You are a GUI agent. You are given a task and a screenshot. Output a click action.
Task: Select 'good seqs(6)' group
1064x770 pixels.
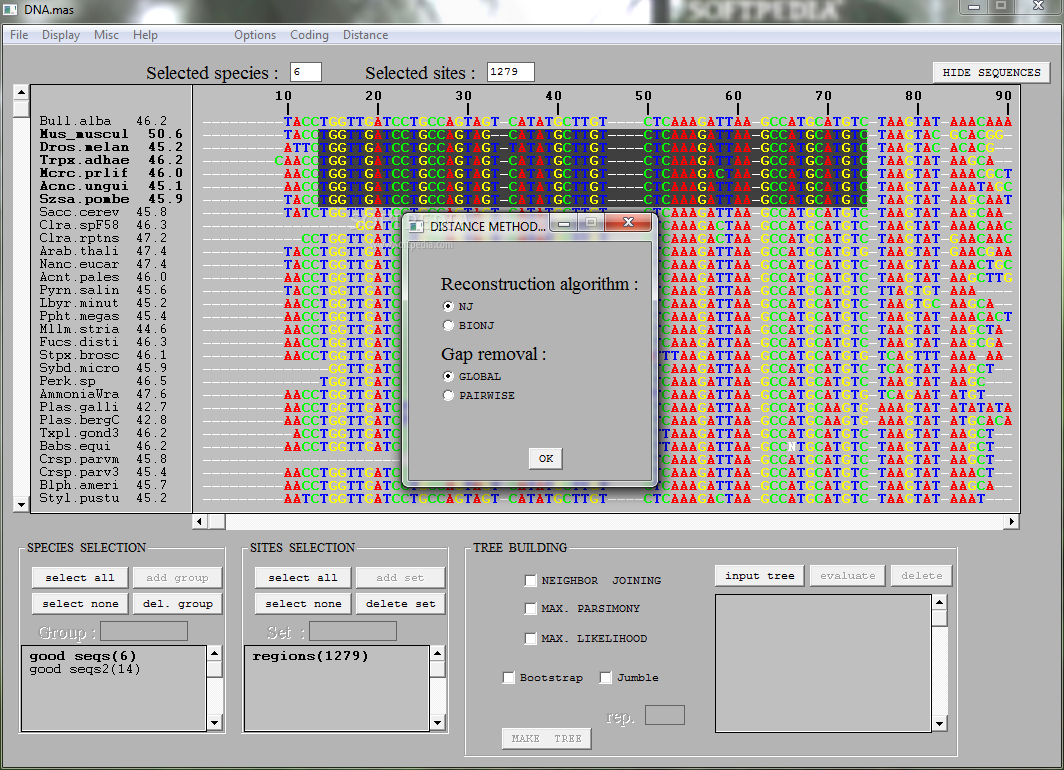83,656
